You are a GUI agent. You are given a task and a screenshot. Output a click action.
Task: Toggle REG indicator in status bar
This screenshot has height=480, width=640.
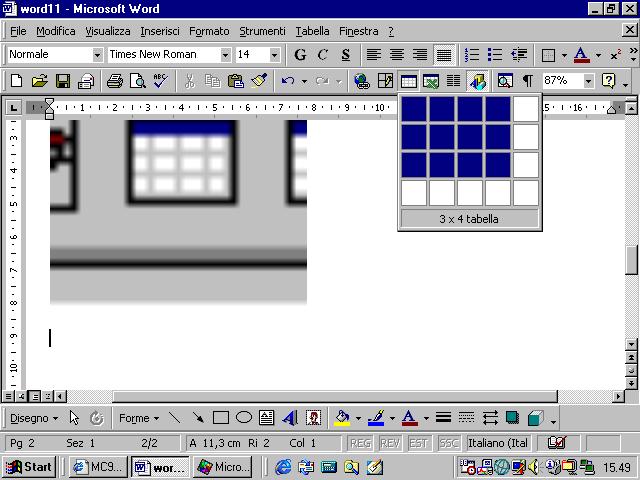360,443
